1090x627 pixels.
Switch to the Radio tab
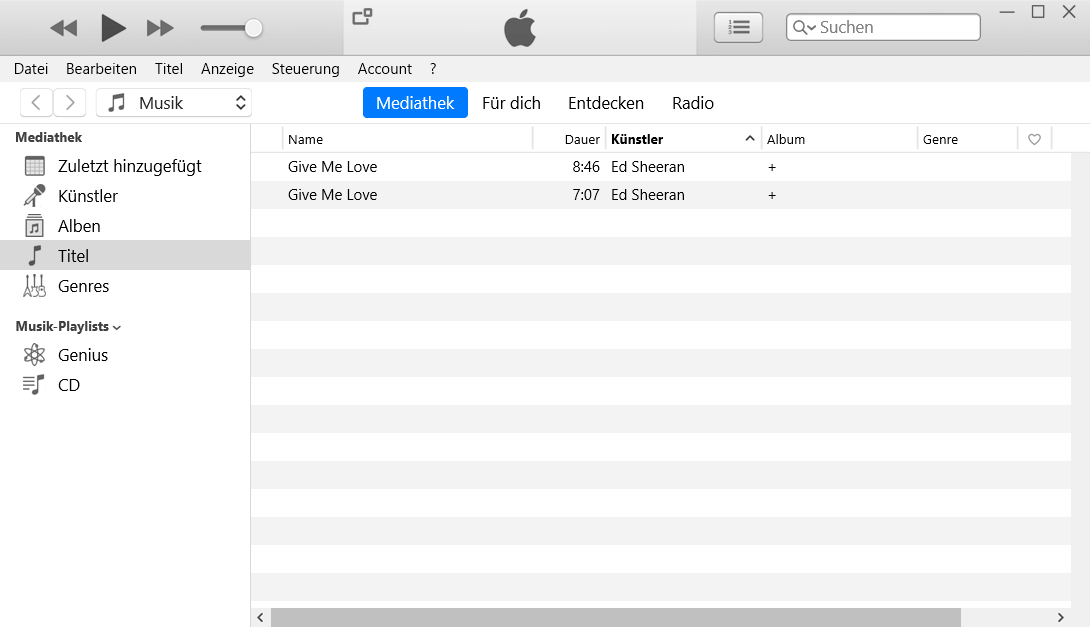pos(692,103)
